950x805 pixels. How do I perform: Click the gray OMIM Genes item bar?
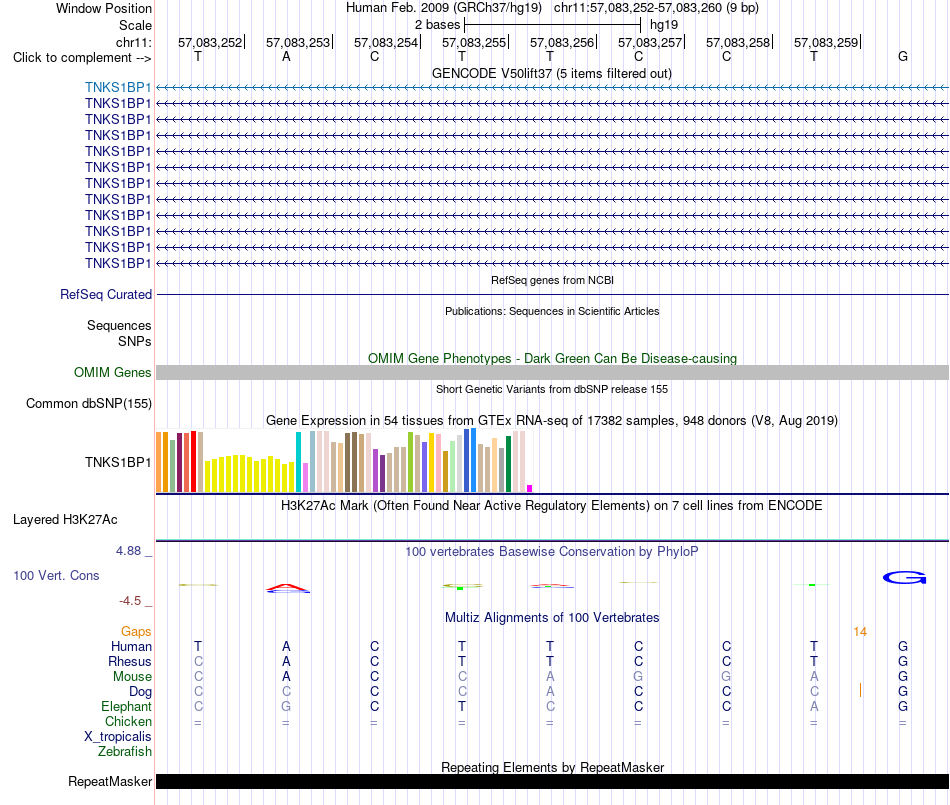tap(552, 373)
